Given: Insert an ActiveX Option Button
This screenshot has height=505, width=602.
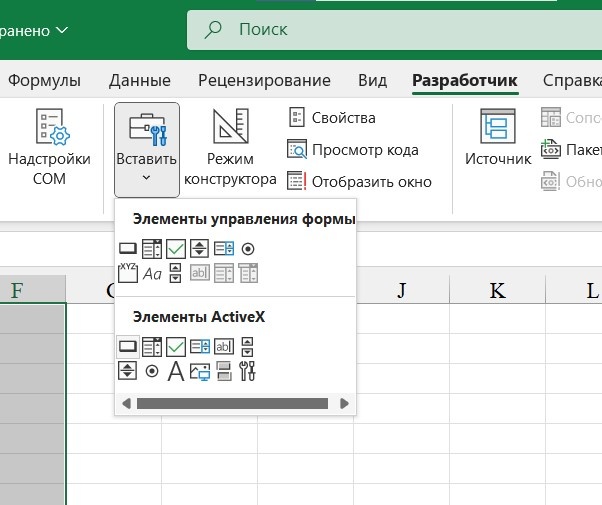Looking at the screenshot, I should click(152, 371).
